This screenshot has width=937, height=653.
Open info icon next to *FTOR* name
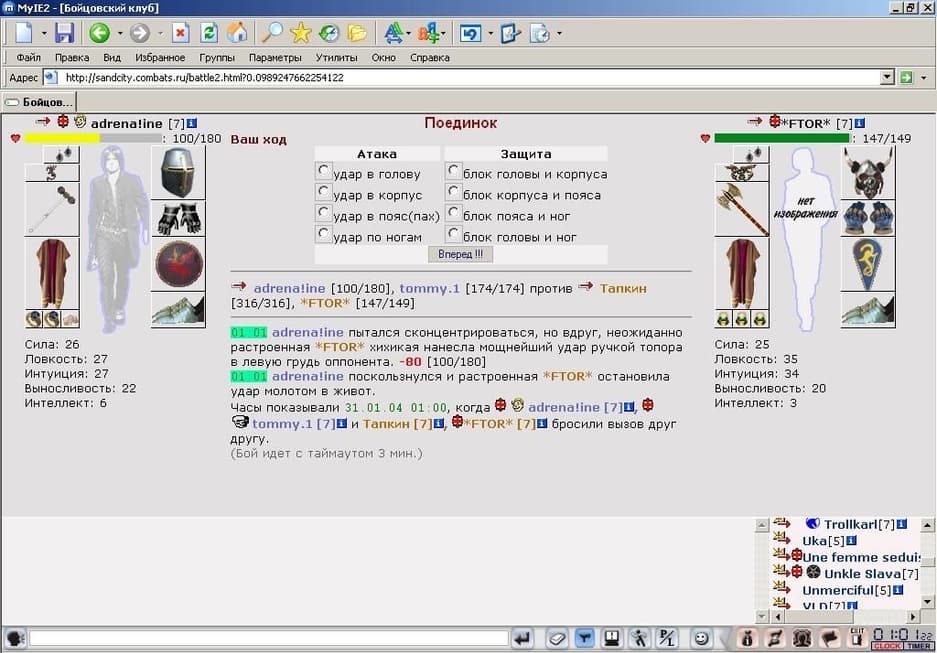point(860,123)
